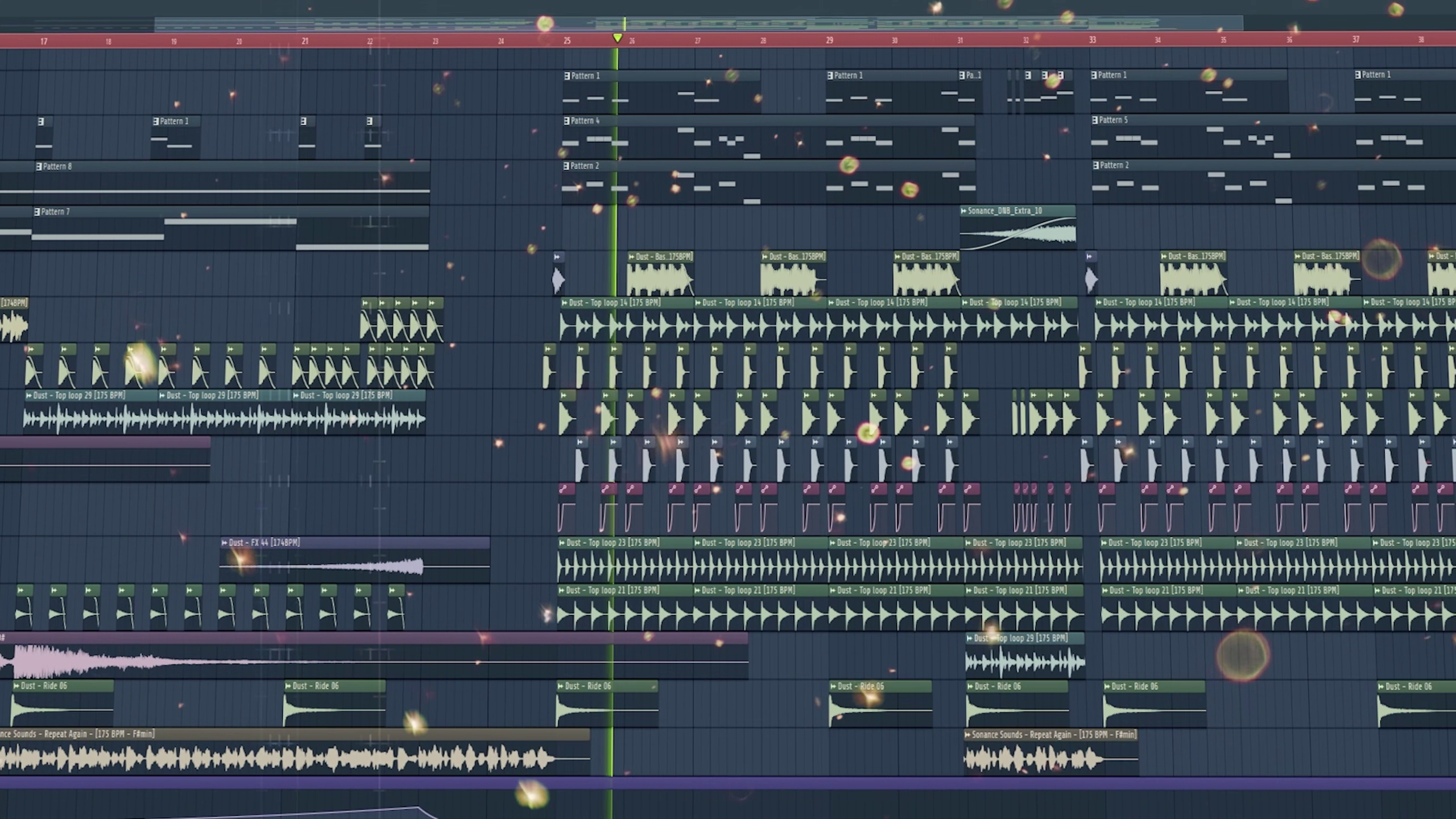Click the Dust - FX 44 clip icon
1456x819 pixels.
(224, 543)
